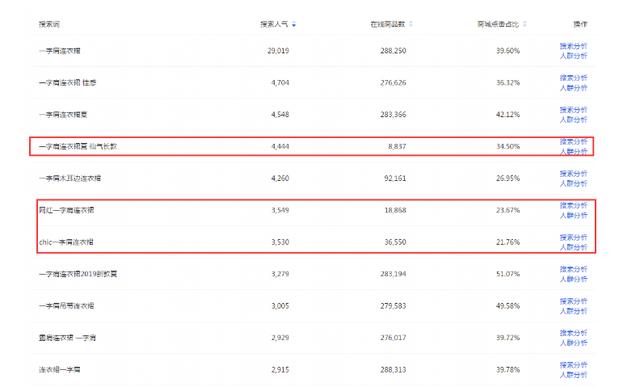This screenshot has width=640, height=387.
Task: Click the 搜索人气 column header label
Action: pos(274,24)
